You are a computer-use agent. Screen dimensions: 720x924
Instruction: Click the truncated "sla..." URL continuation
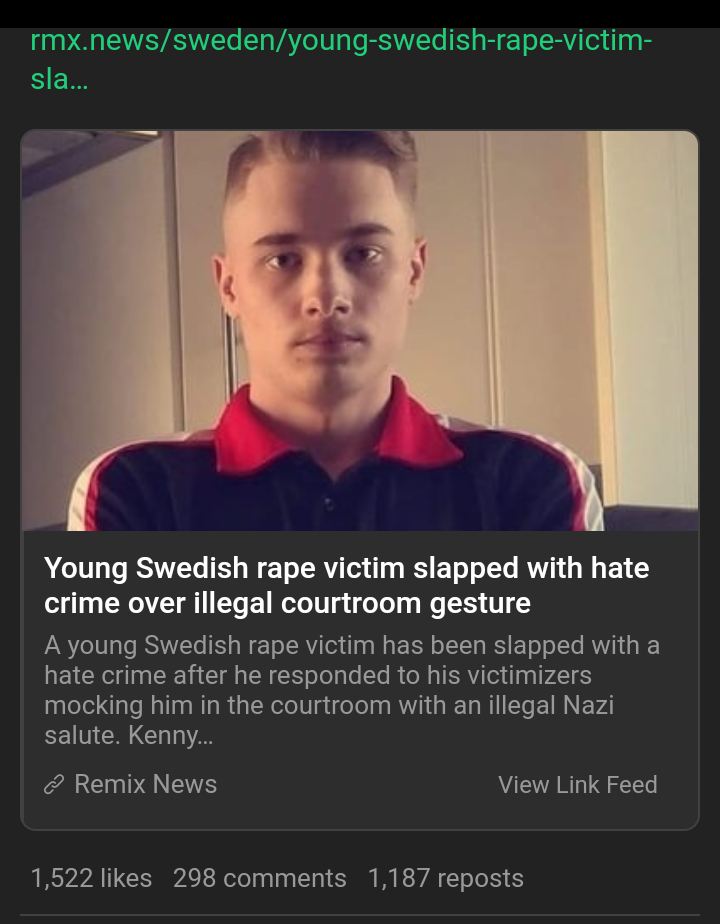[x=59, y=79]
